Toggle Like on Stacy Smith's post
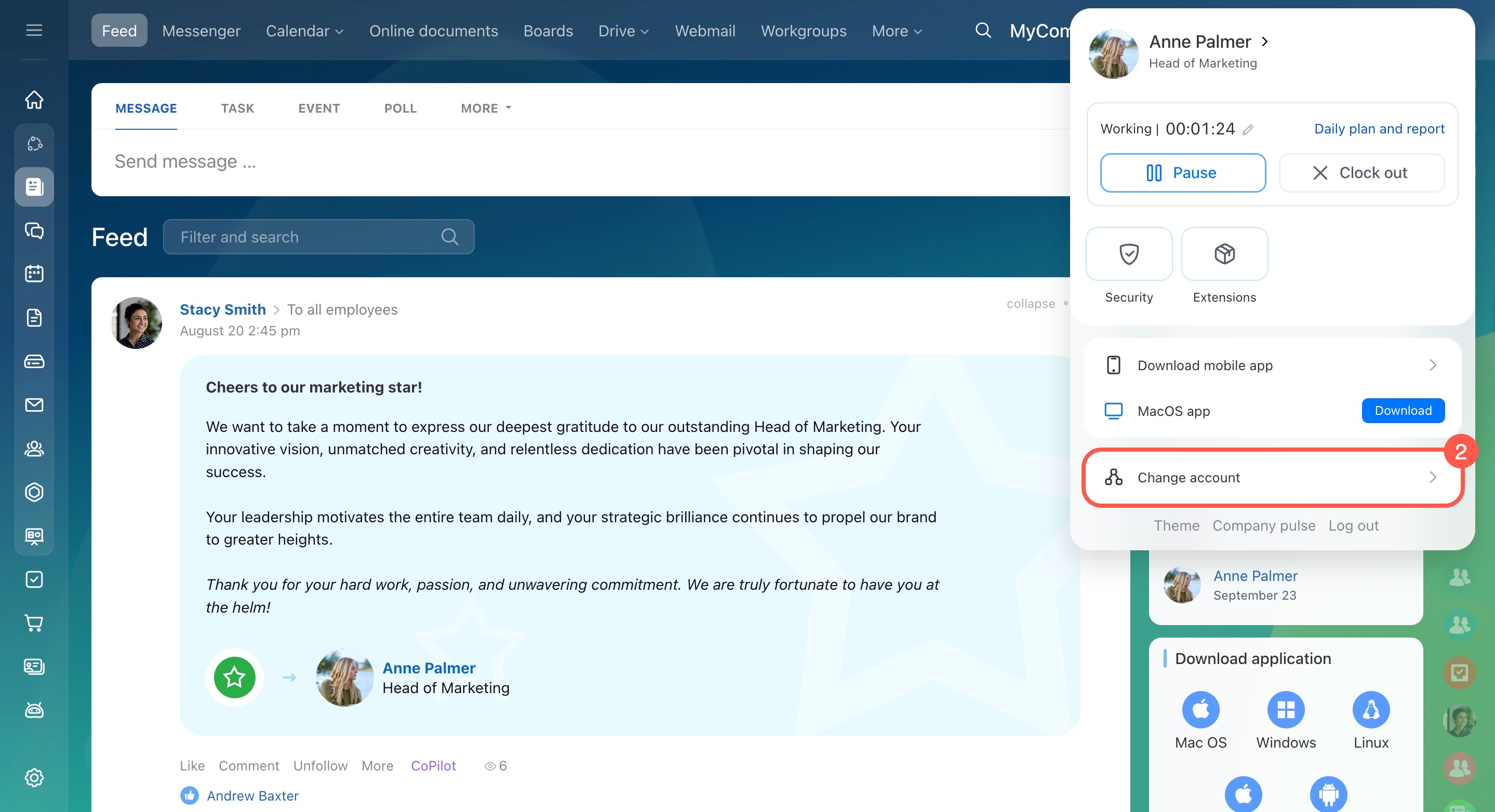This screenshot has height=812, width=1495. [x=192, y=766]
